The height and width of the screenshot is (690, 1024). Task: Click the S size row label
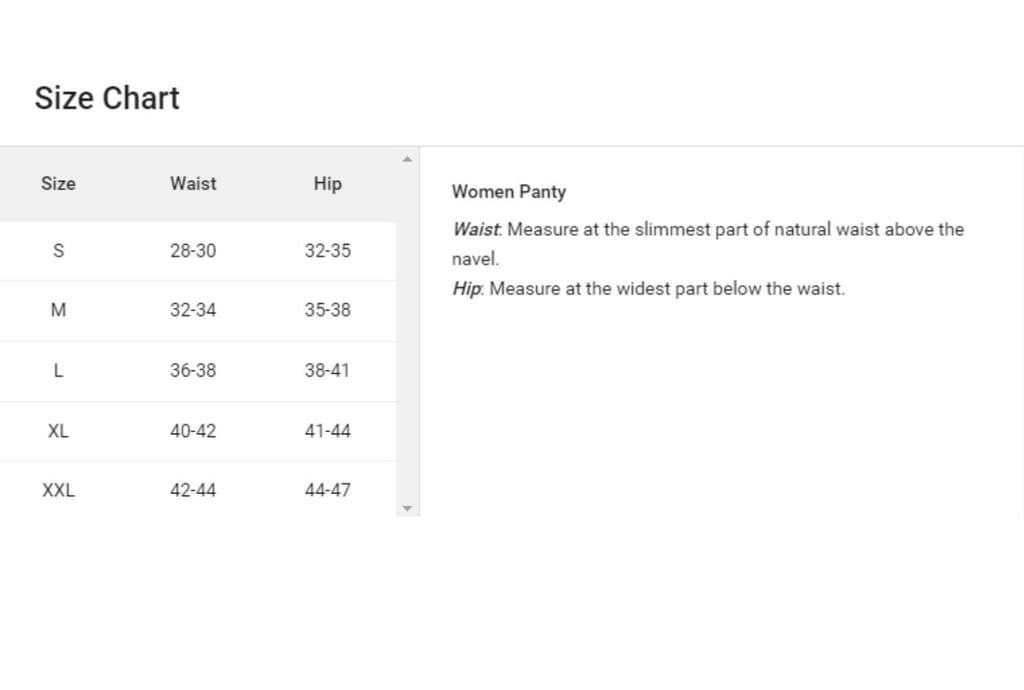coord(58,250)
